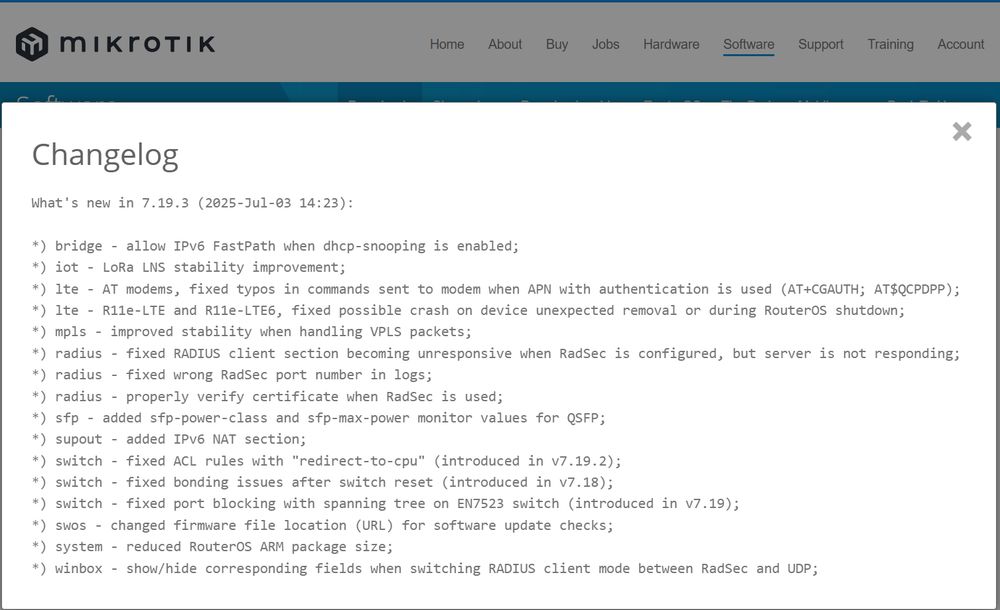
Task: Go to the About page
Action: pyautogui.click(x=505, y=44)
